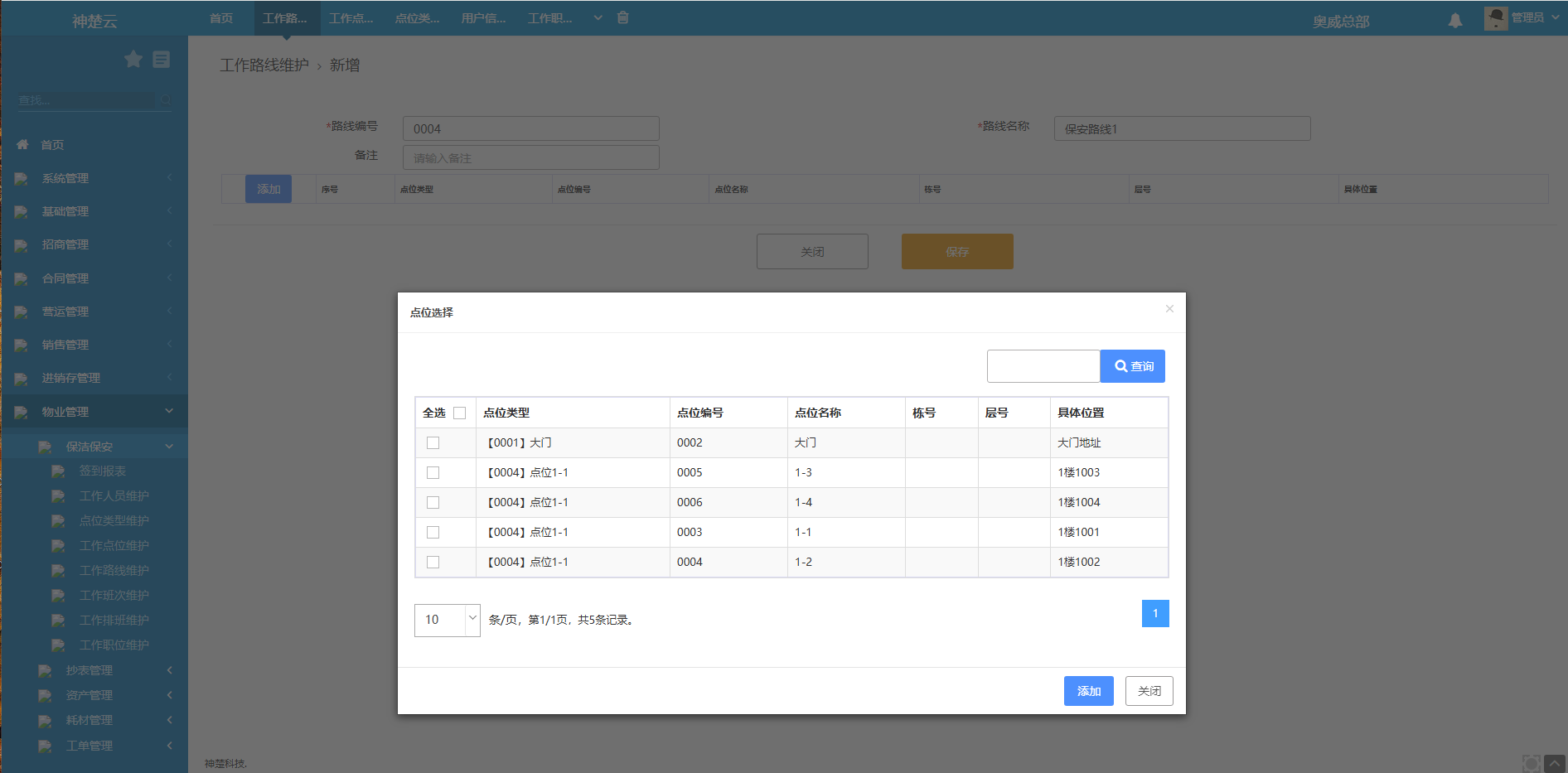This screenshot has width=1568, height=773.
Task: Click the list menu icon beside star
Action: [x=162, y=59]
